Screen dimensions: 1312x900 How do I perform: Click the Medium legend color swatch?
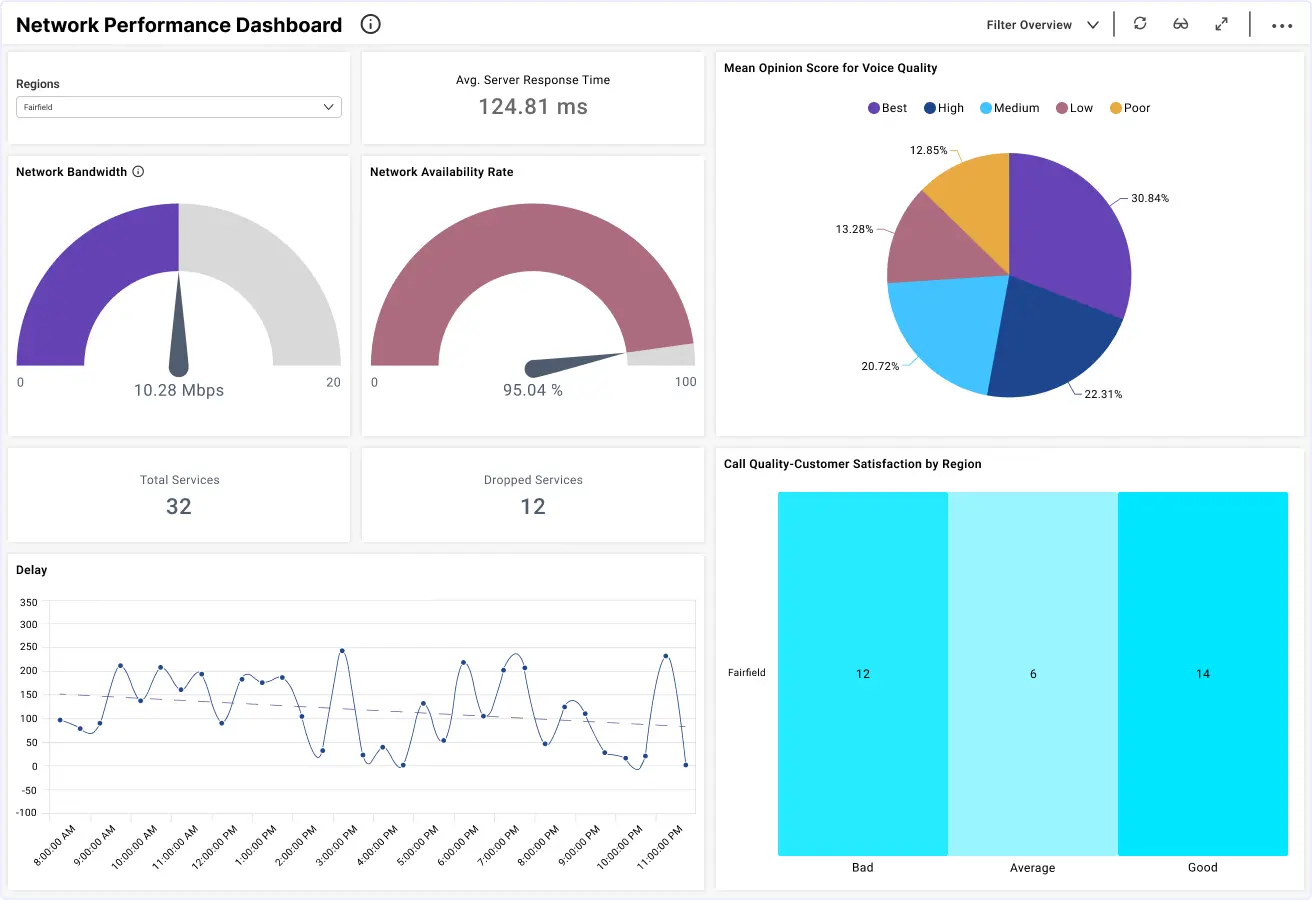click(986, 108)
